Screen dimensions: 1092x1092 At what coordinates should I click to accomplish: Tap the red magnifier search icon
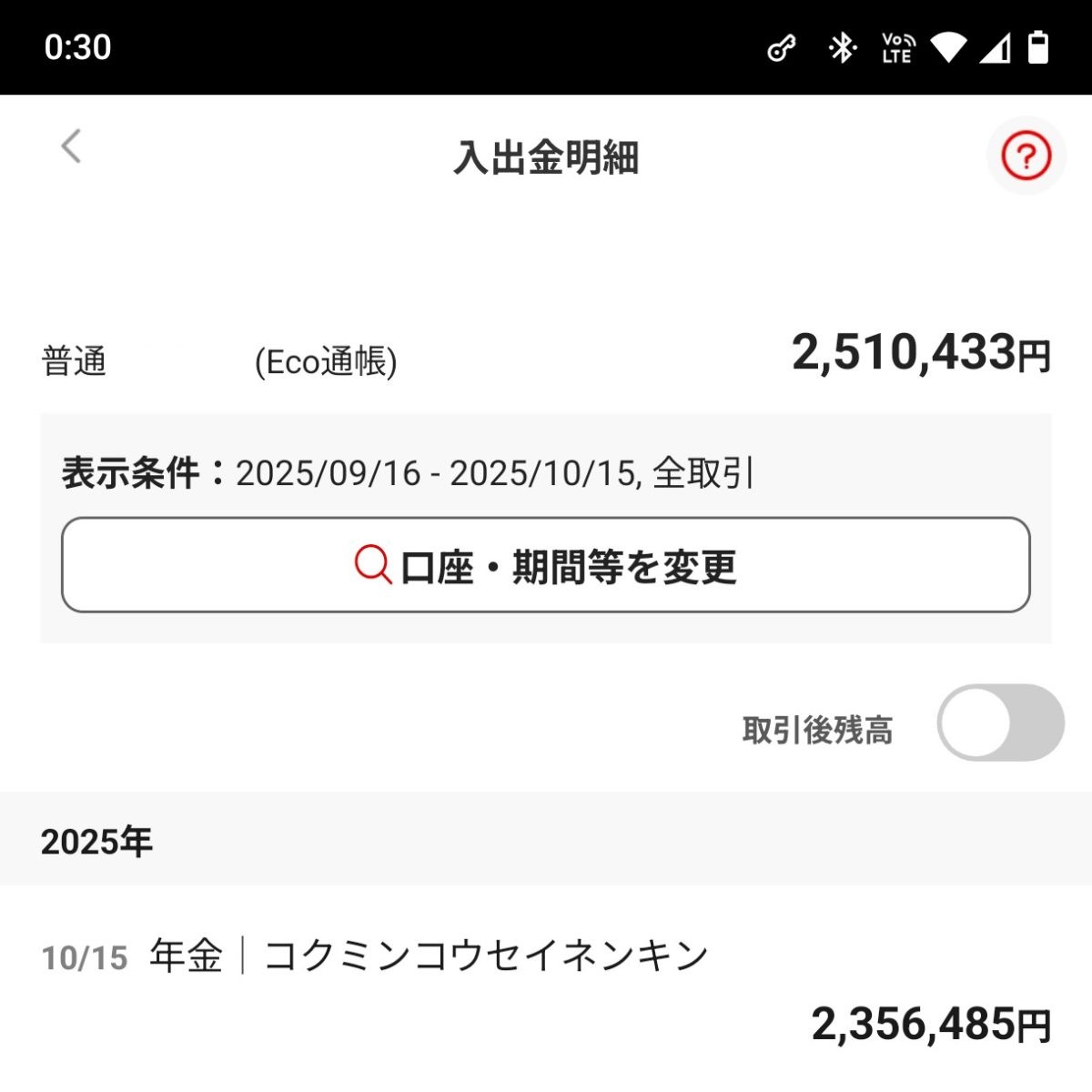pos(372,565)
